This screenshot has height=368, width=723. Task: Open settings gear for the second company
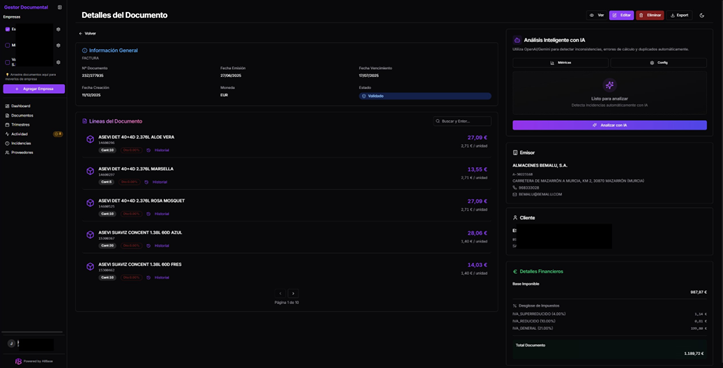(58, 45)
